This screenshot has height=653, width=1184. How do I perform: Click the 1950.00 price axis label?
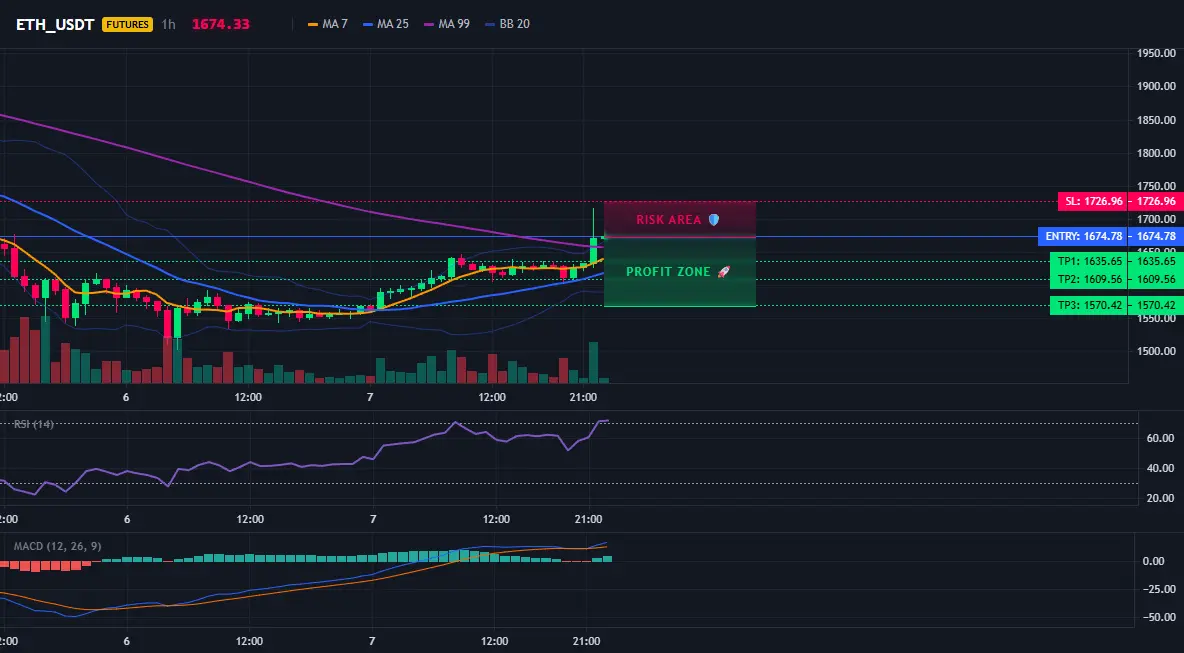point(1157,54)
